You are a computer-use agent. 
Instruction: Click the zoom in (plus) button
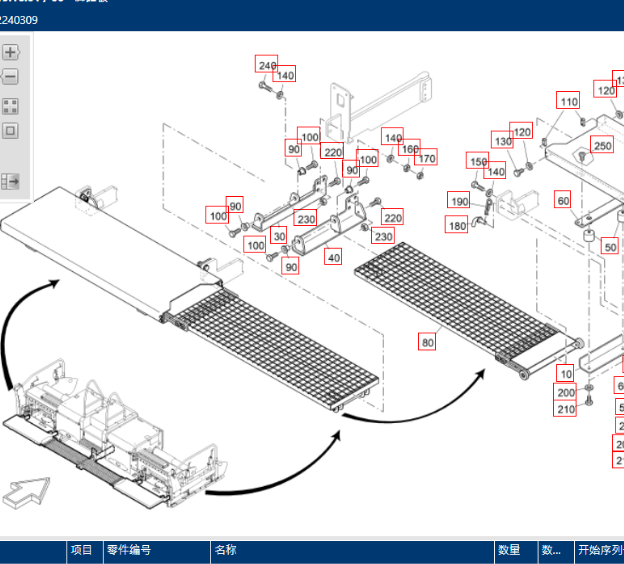[x=11, y=52]
